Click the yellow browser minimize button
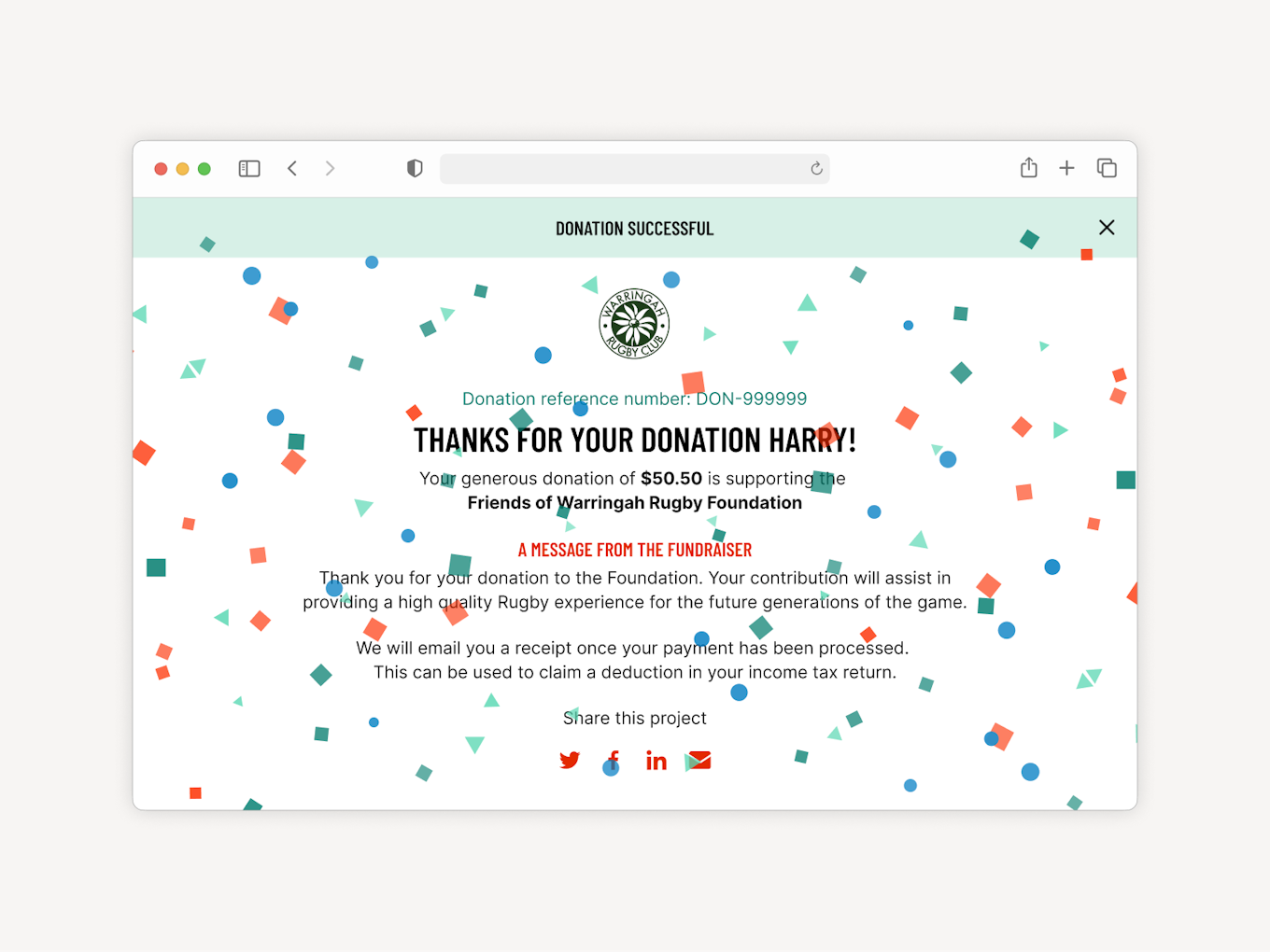 point(183,169)
